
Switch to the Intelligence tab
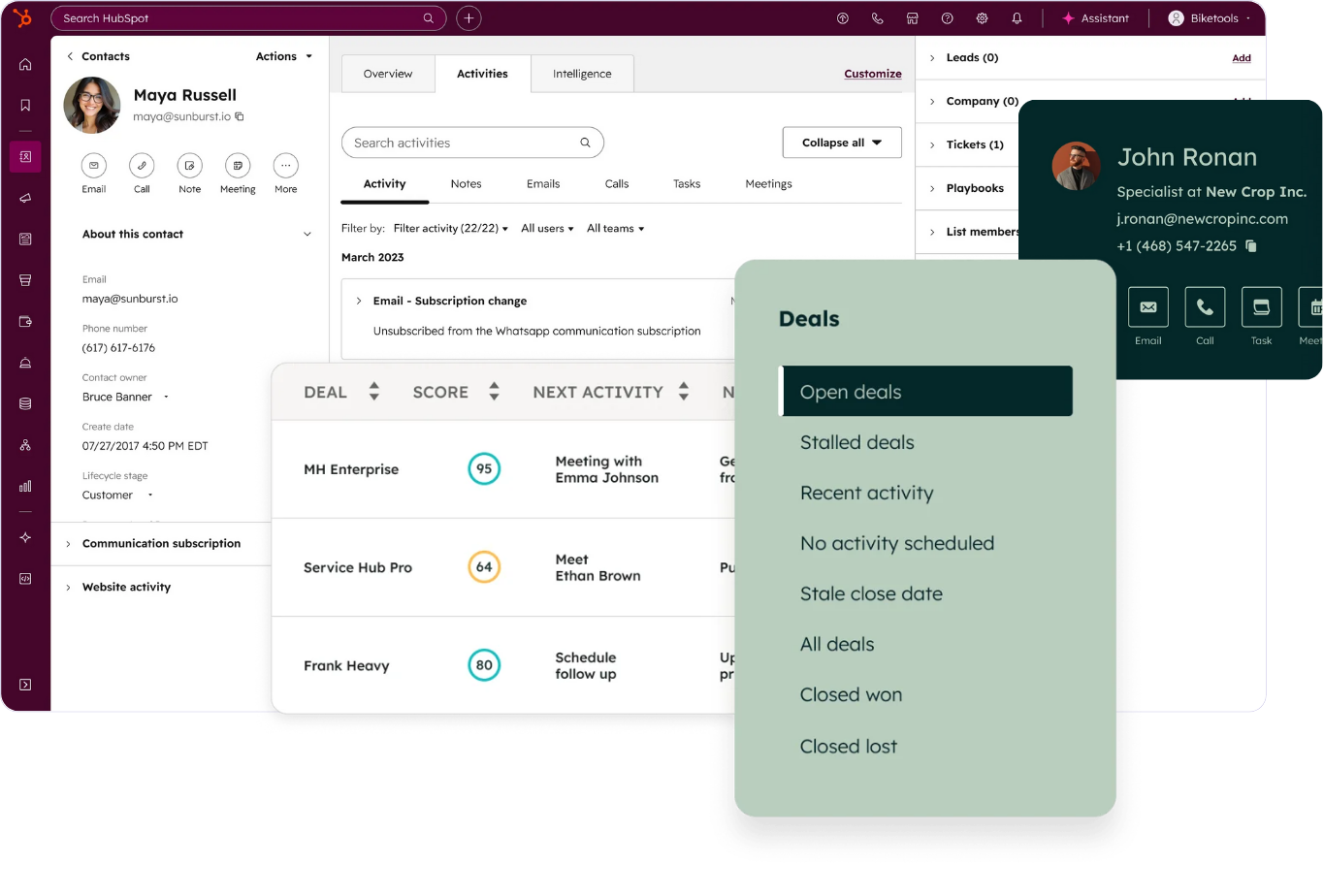tap(582, 74)
